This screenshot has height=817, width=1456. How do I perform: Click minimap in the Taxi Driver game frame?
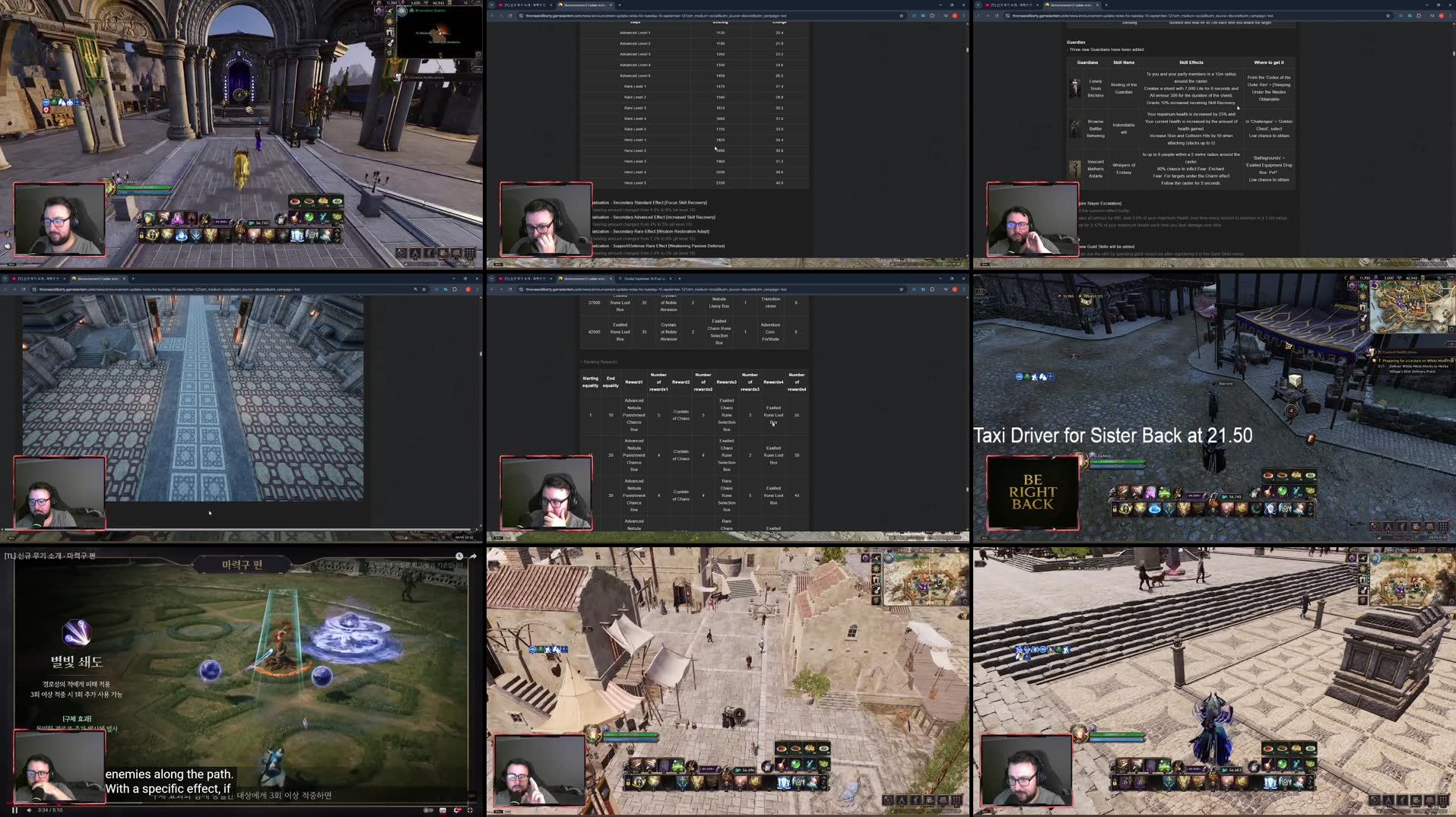coord(1412,308)
